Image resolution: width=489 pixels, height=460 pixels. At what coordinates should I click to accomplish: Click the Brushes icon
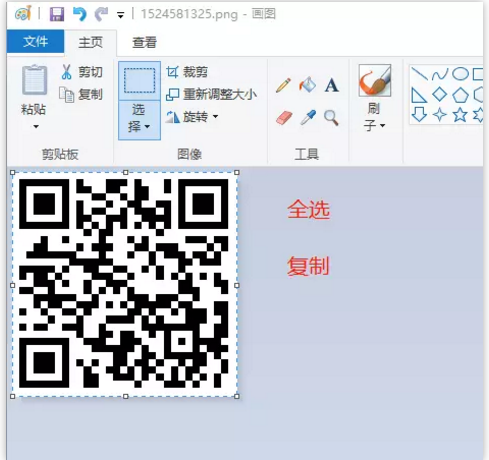(375, 80)
